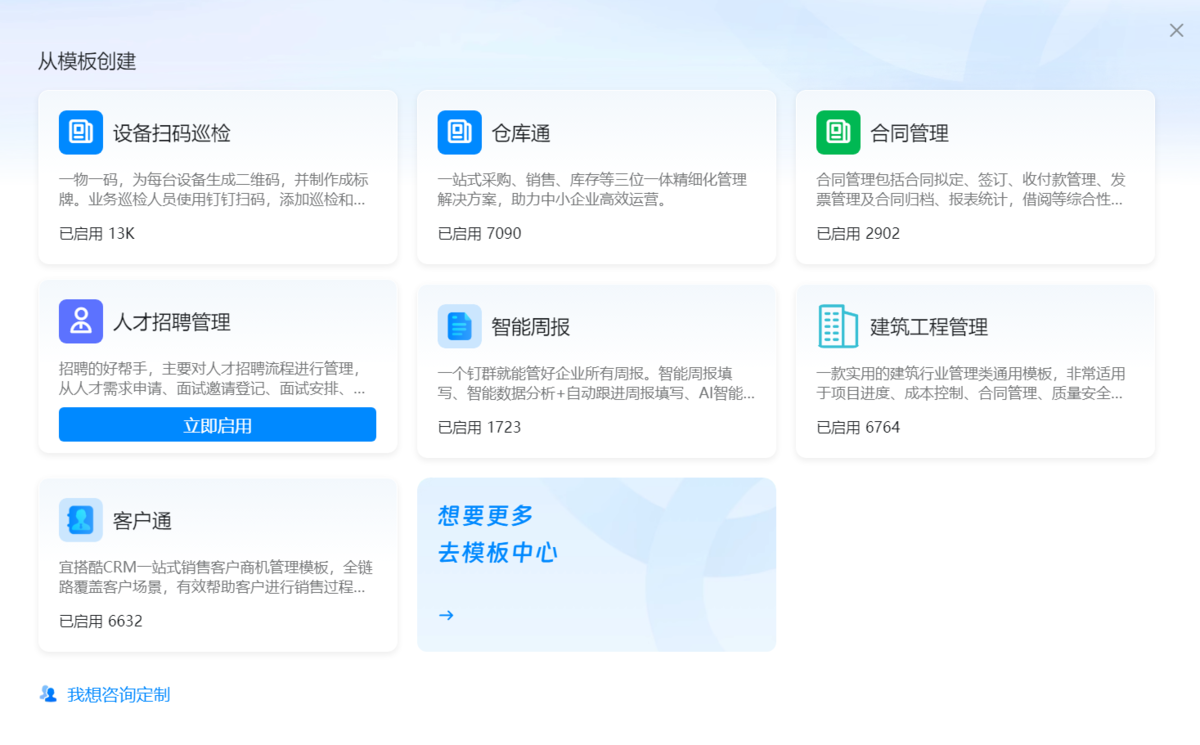
Task: Open the 合同管理 template description
Action: [971, 189]
